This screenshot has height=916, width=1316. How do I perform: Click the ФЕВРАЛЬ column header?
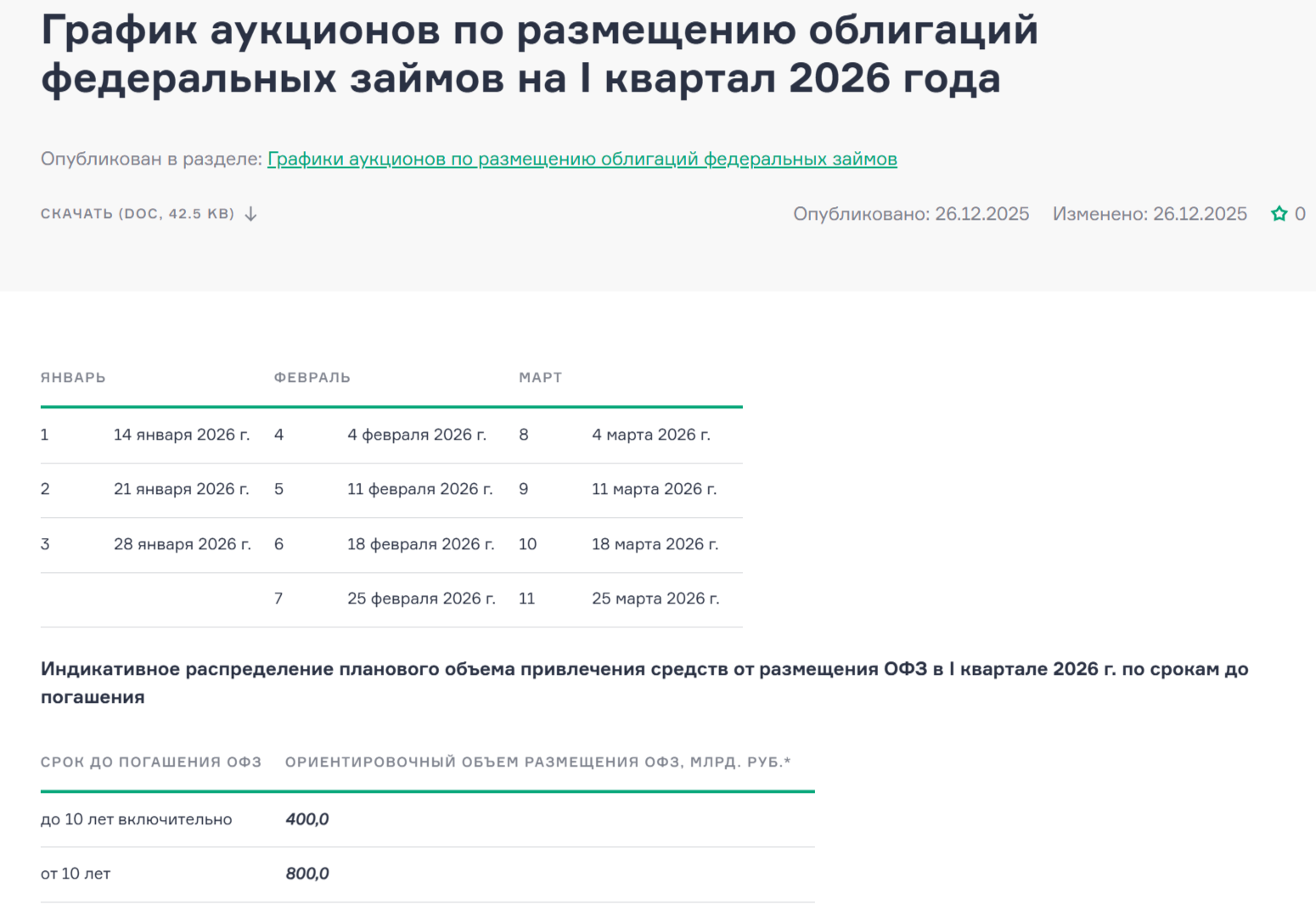(312, 377)
